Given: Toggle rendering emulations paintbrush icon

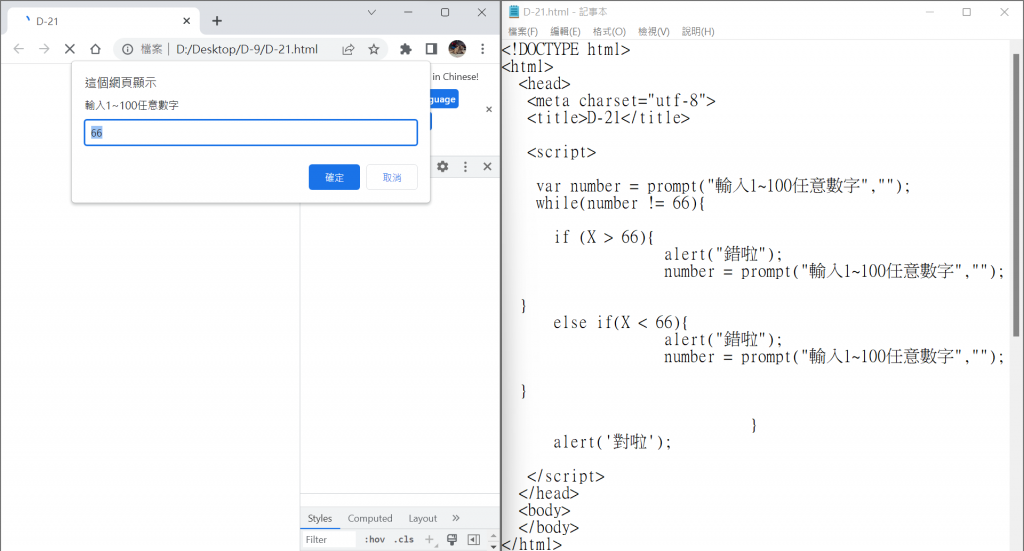Looking at the screenshot, I should tap(452, 540).
